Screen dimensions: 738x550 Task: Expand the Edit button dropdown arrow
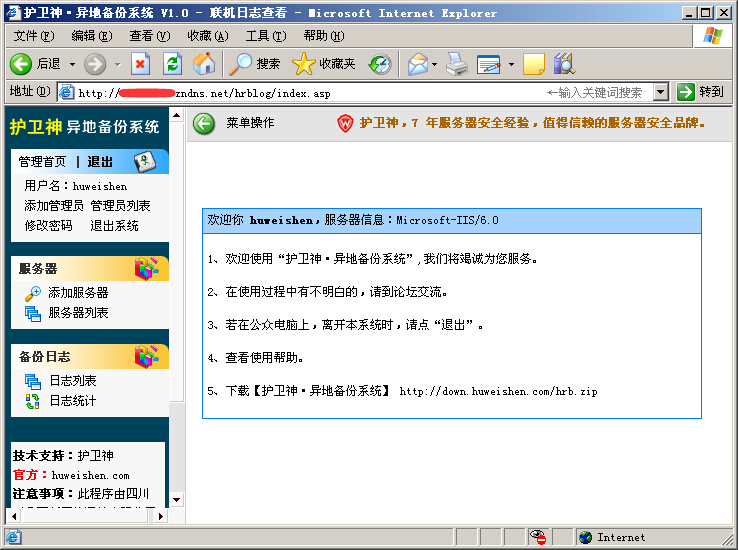[x=511, y=64]
